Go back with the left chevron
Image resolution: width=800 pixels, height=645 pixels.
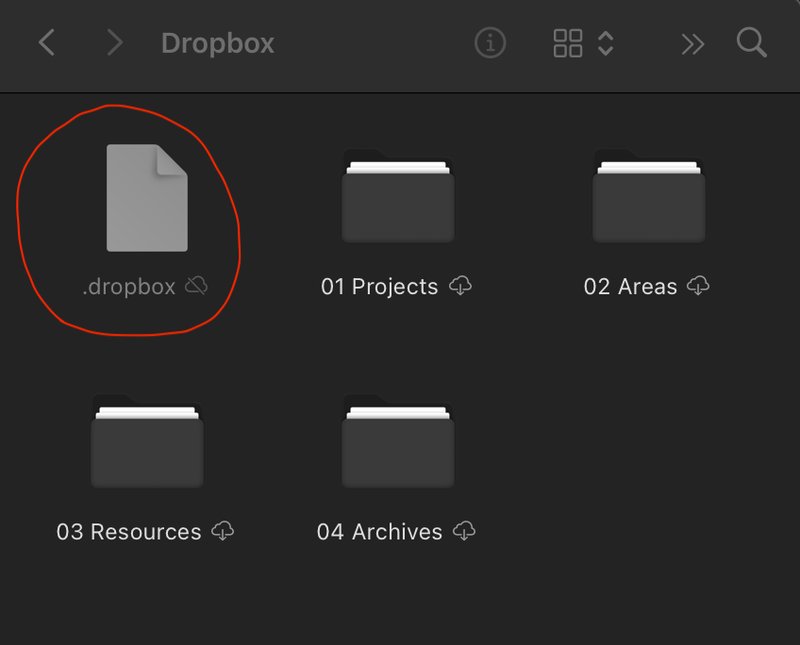(x=46, y=42)
